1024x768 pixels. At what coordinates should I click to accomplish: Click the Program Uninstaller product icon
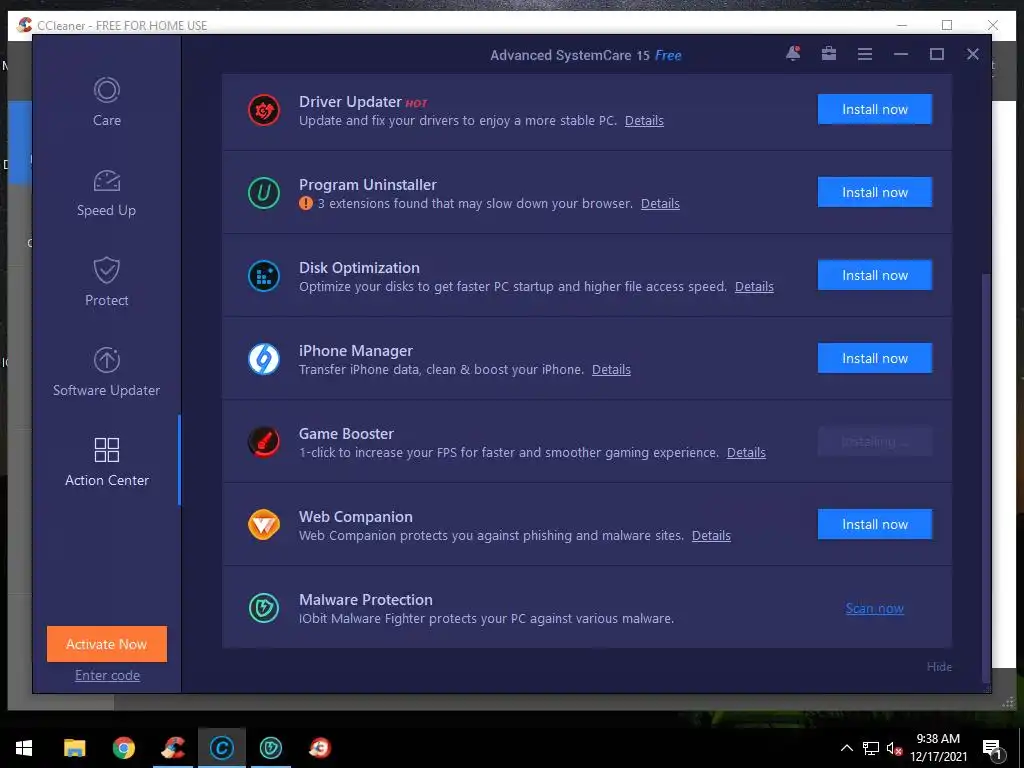(x=264, y=193)
